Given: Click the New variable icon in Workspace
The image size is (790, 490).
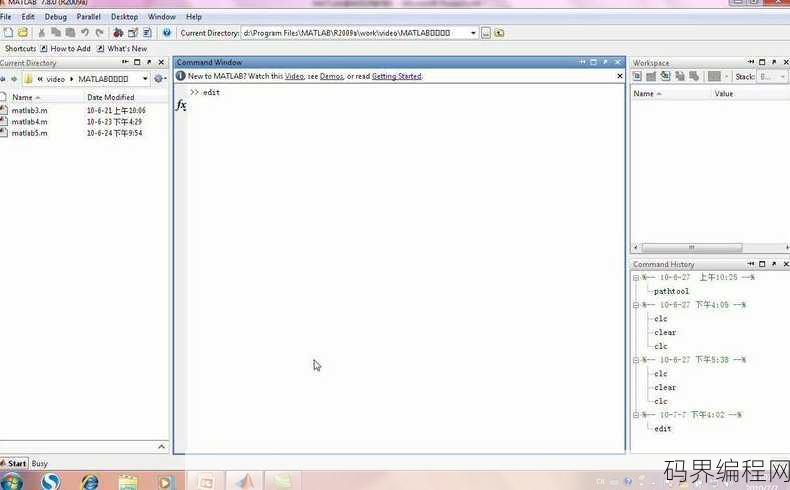Looking at the screenshot, I should click(x=637, y=76).
